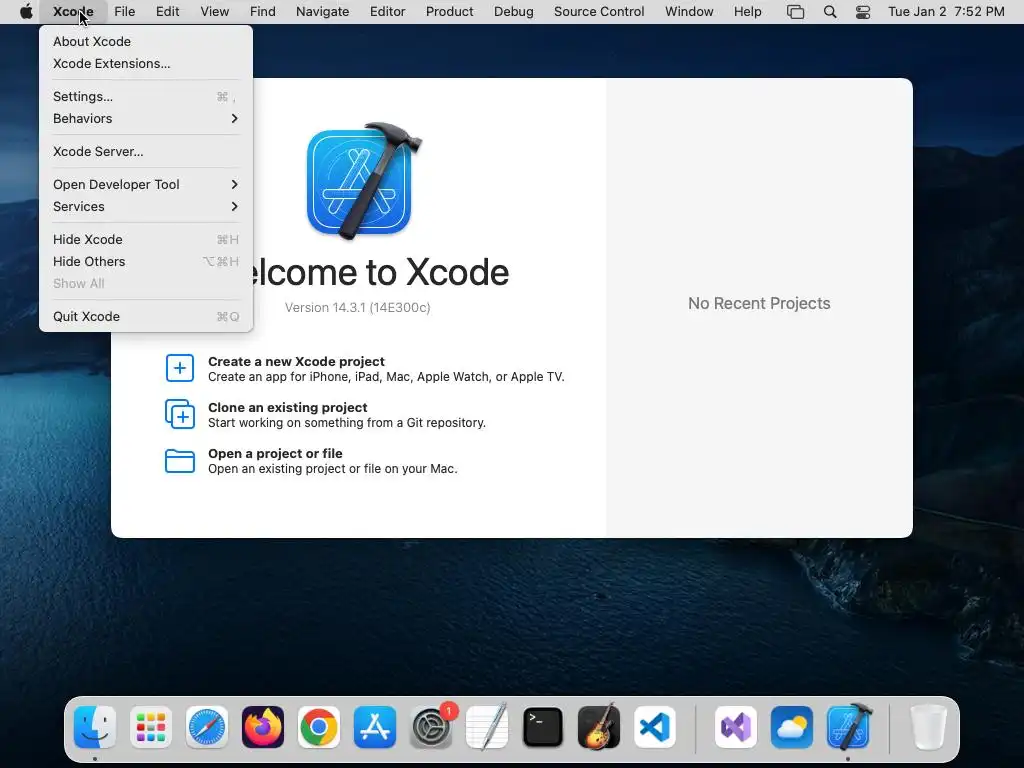Expand the Behaviors submenu
Viewport: 1024px width, 768px height.
[x=146, y=118]
